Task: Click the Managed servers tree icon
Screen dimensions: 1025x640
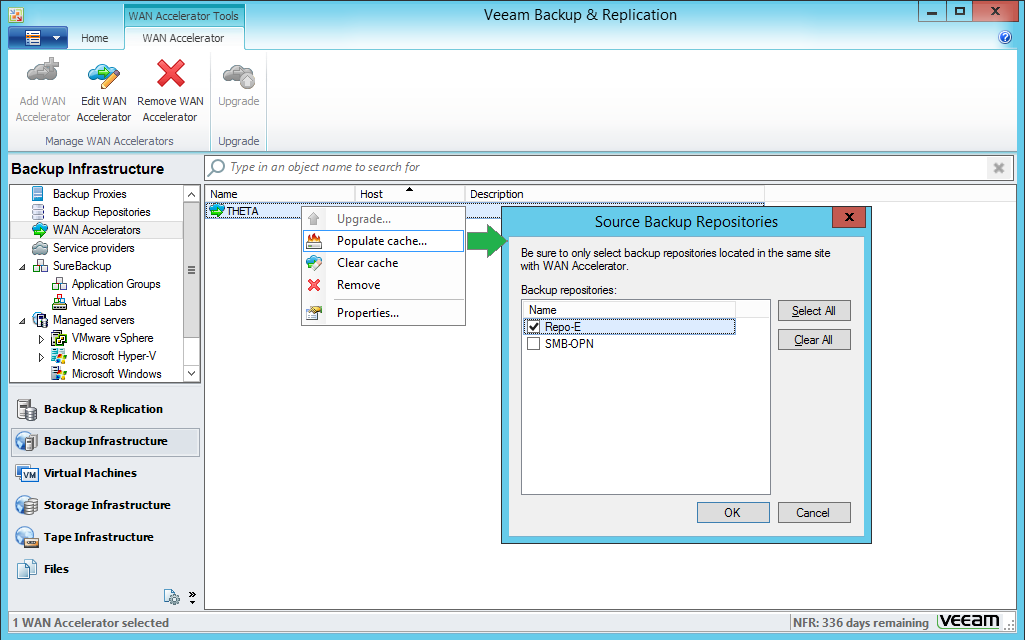Action: click(x=41, y=320)
